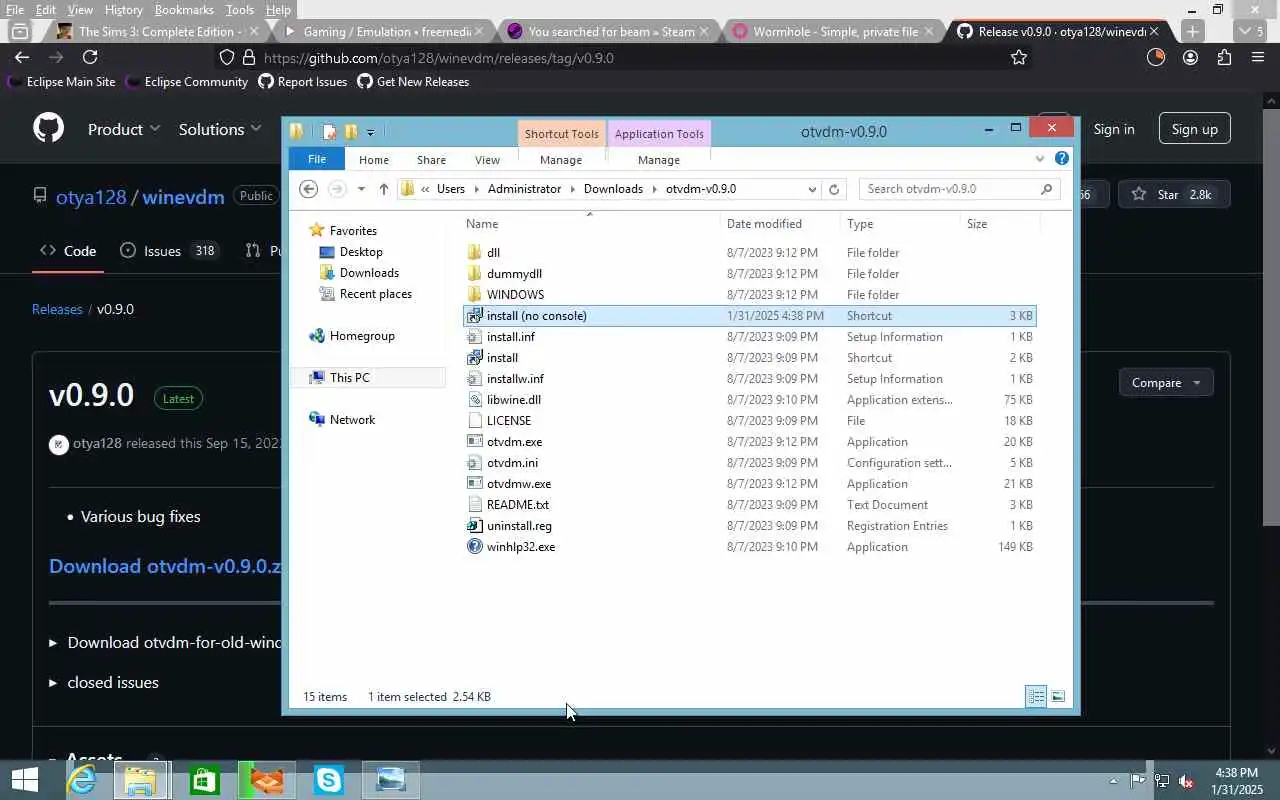Select winhlp32.exe file
Screen dimensions: 1280x800
520,547
